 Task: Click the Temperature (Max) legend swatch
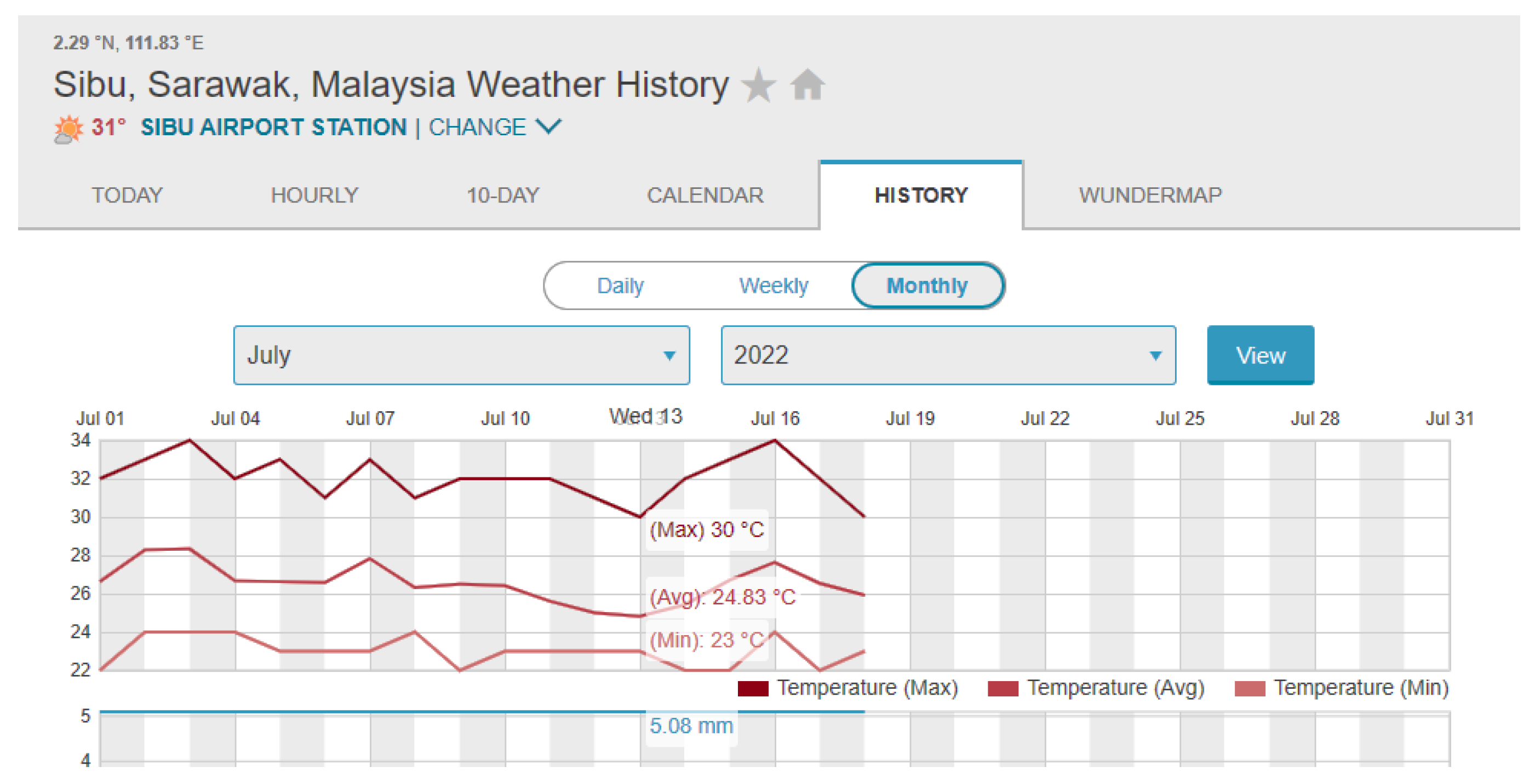click(x=753, y=689)
